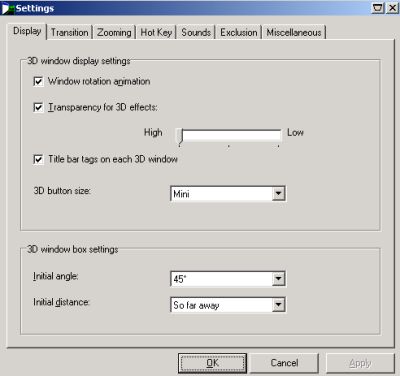Disable Title bar tags on each 3D window
The width and height of the screenshot is (400, 376).
tap(38, 159)
